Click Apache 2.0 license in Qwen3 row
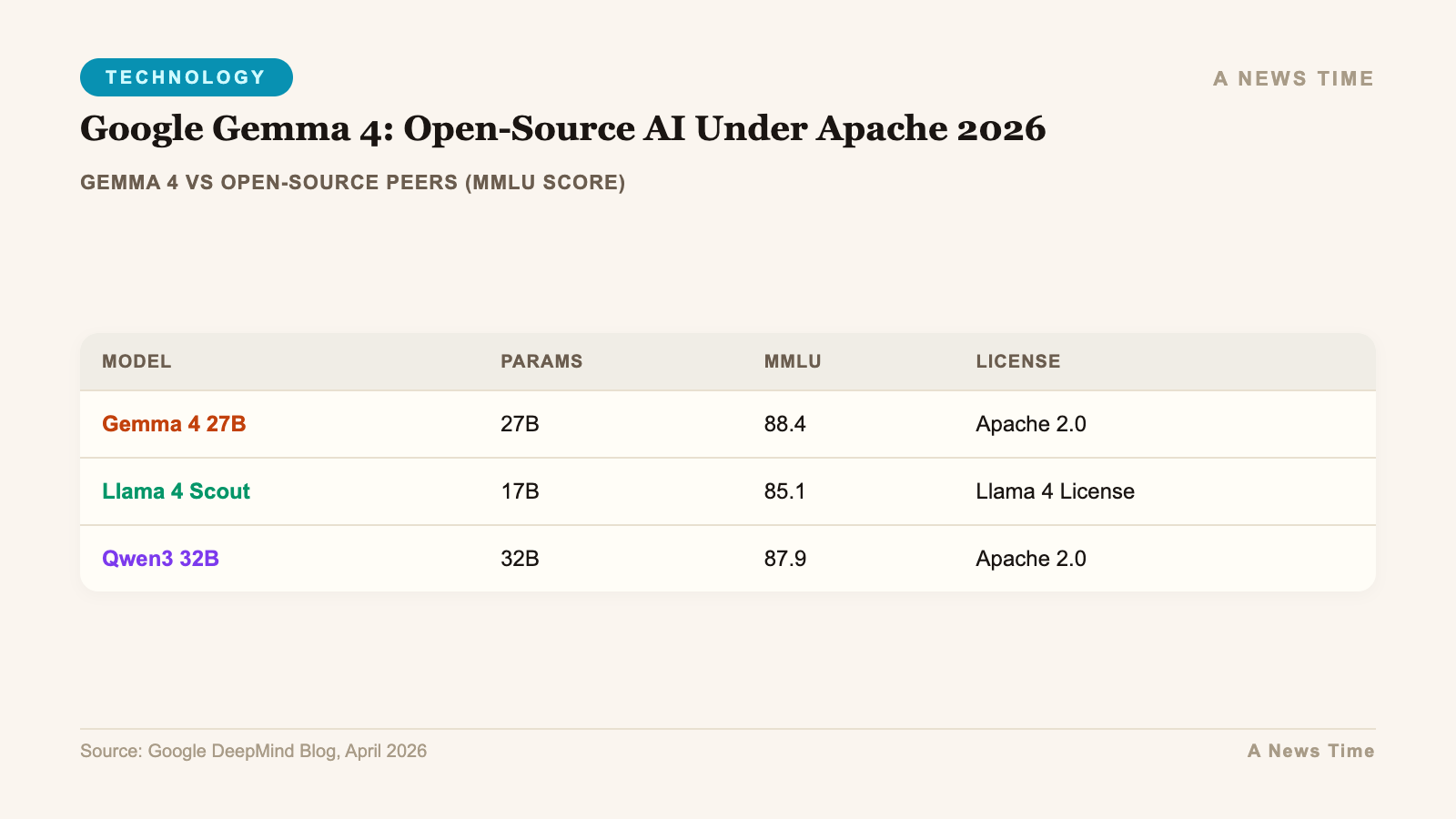Viewport: 1456px width, 819px height. click(x=1031, y=559)
